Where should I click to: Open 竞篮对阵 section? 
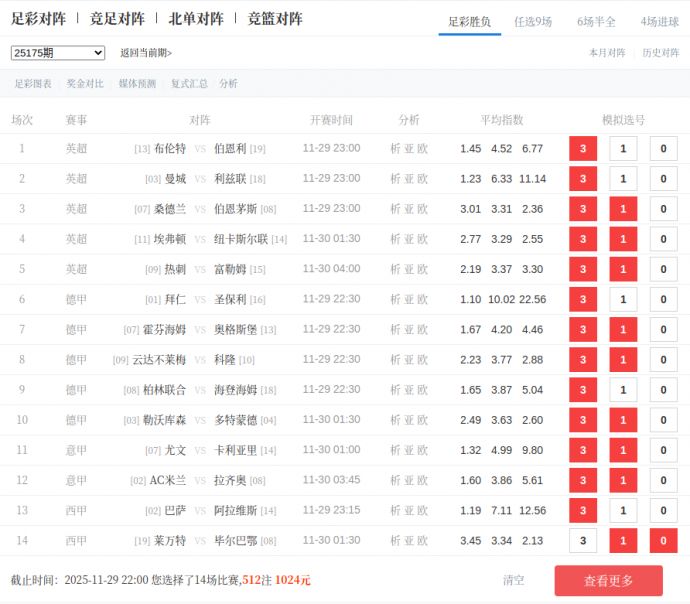(275, 19)
